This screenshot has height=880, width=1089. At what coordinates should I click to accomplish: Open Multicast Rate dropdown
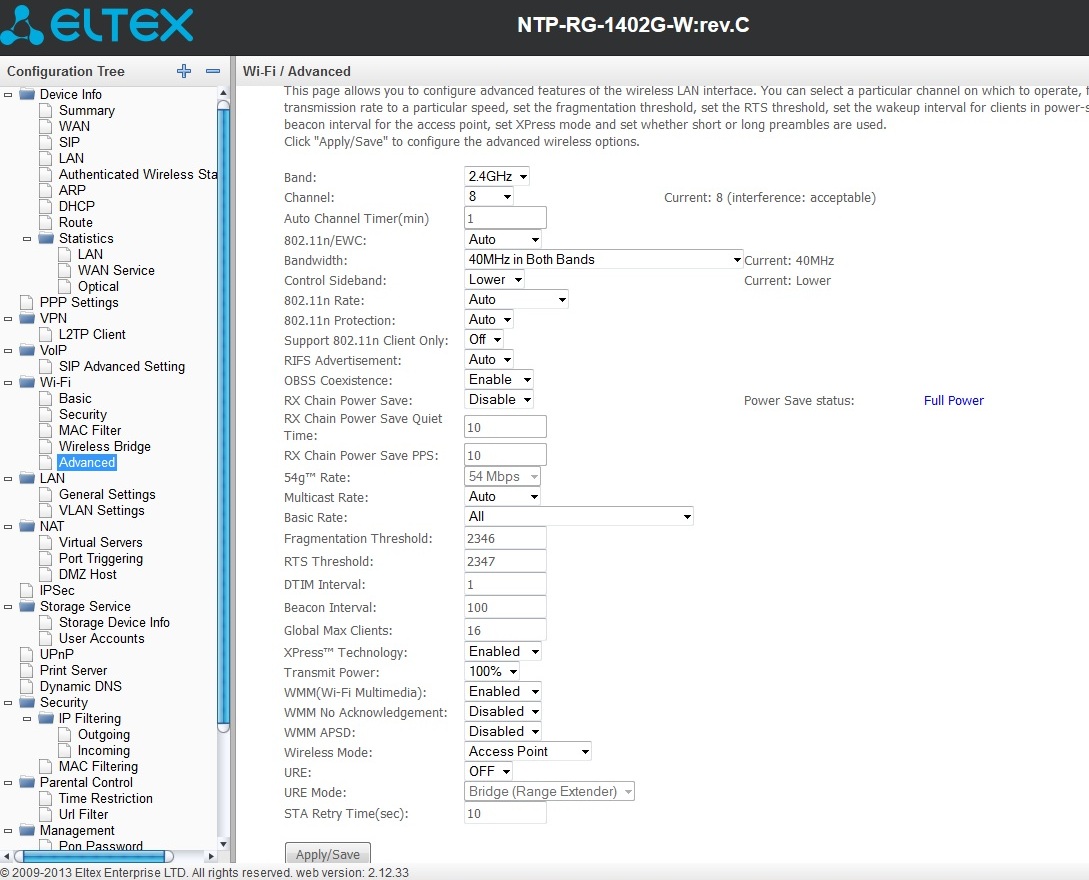502,497
